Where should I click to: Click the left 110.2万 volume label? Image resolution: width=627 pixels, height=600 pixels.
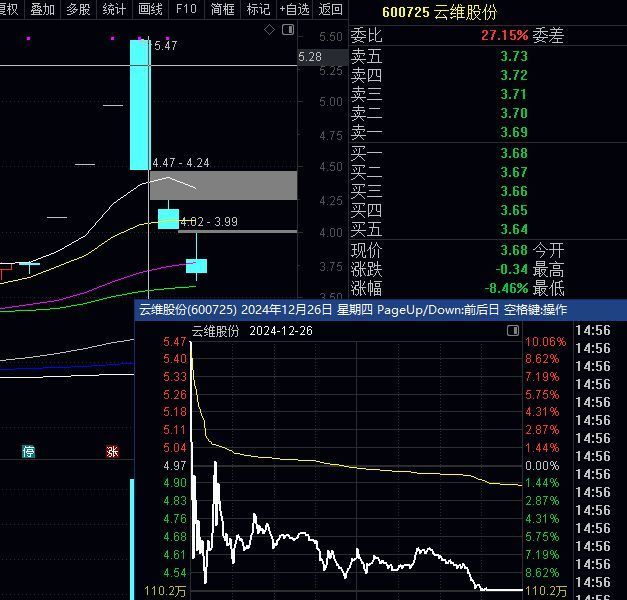pyautogui.click(x=165, y=591)
